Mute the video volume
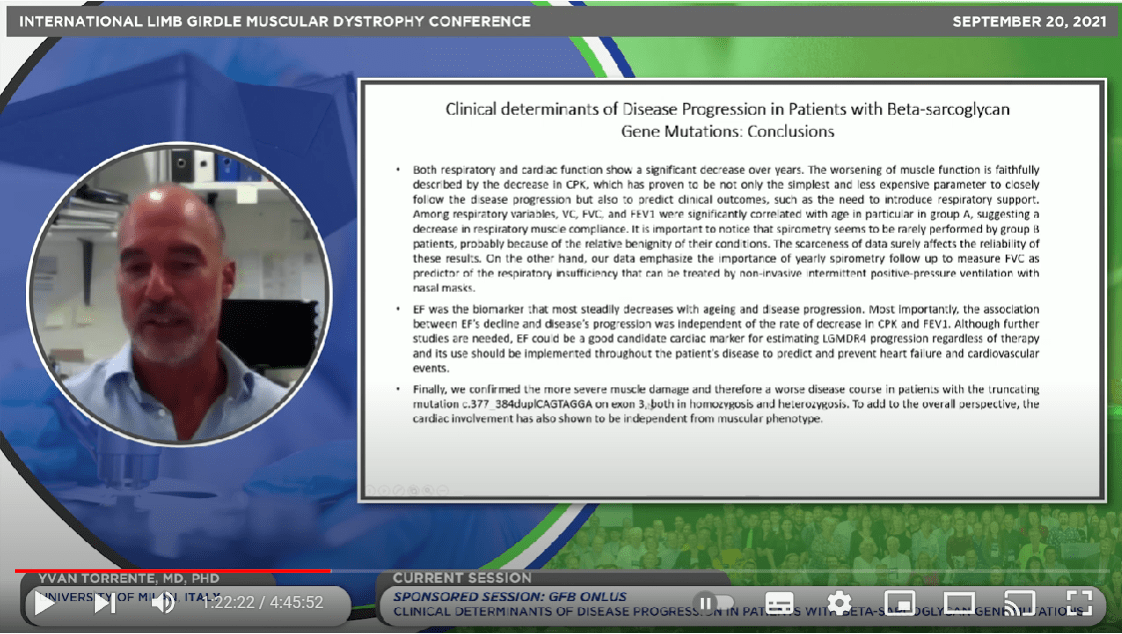Viewport: 1122px width, 634px height. pyautogui.click(x=164, y=603)
